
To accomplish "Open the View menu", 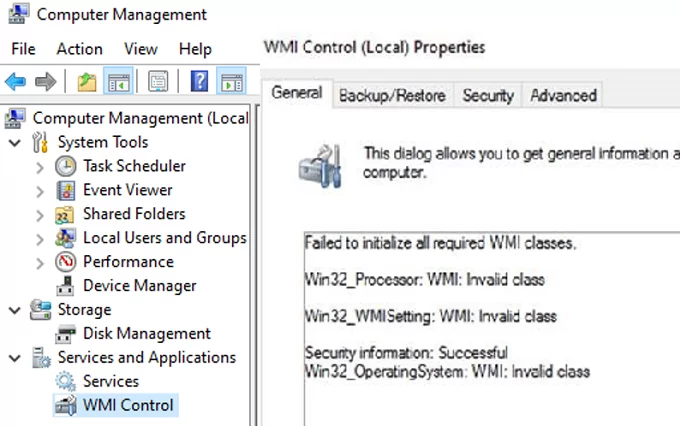I will tap(141, 49).
